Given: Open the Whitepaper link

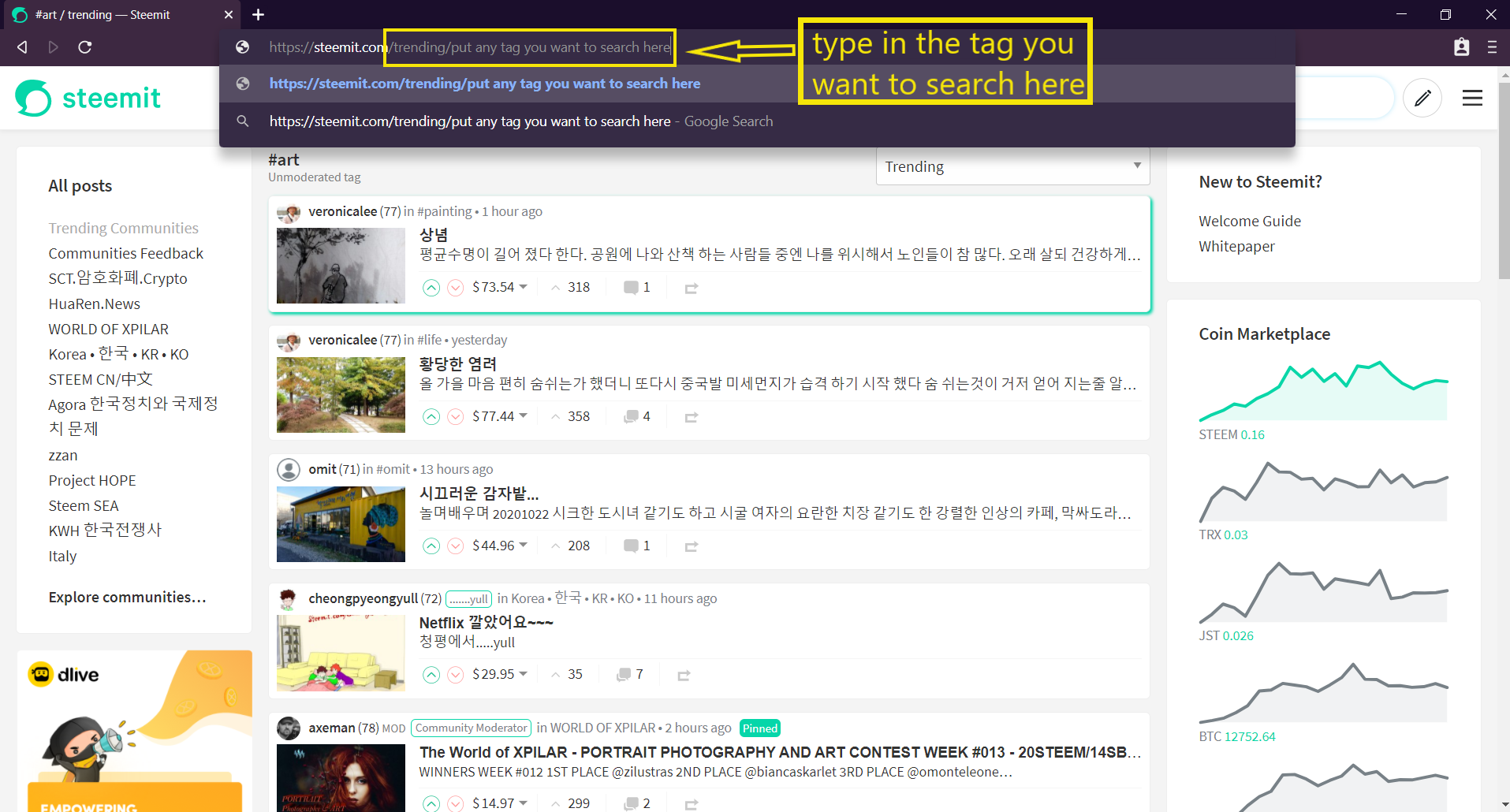Looking at the screenshot, I should (x=1236, y=246).
